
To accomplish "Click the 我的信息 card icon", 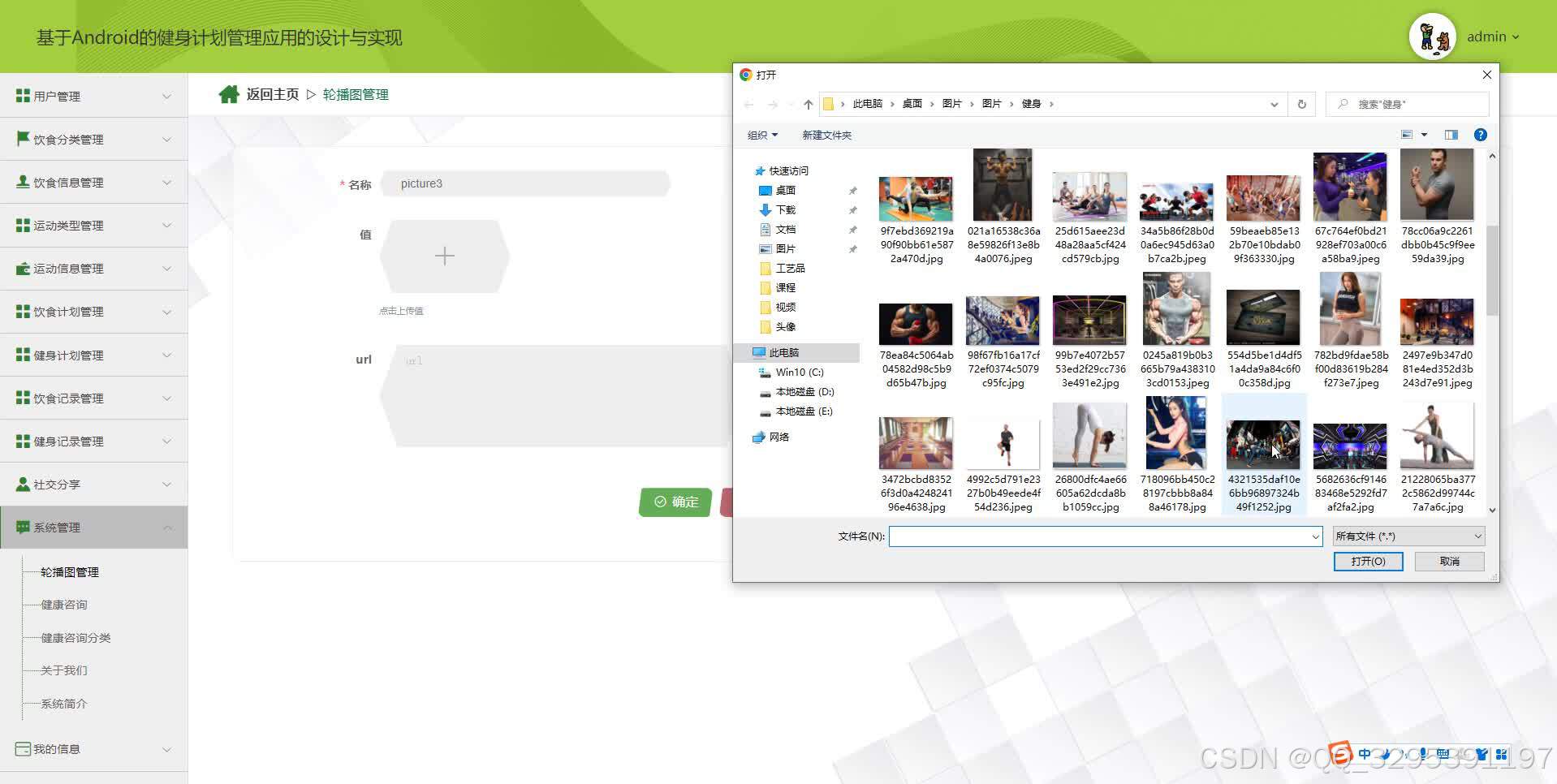I will pyautogui.click(x=23, y=748).
